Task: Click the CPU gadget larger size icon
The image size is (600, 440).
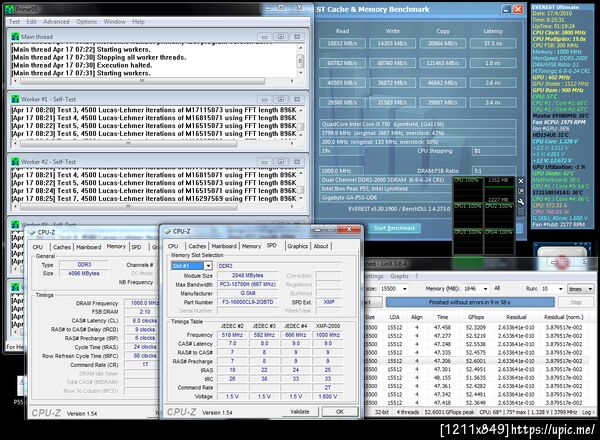Action: [521, 191]
